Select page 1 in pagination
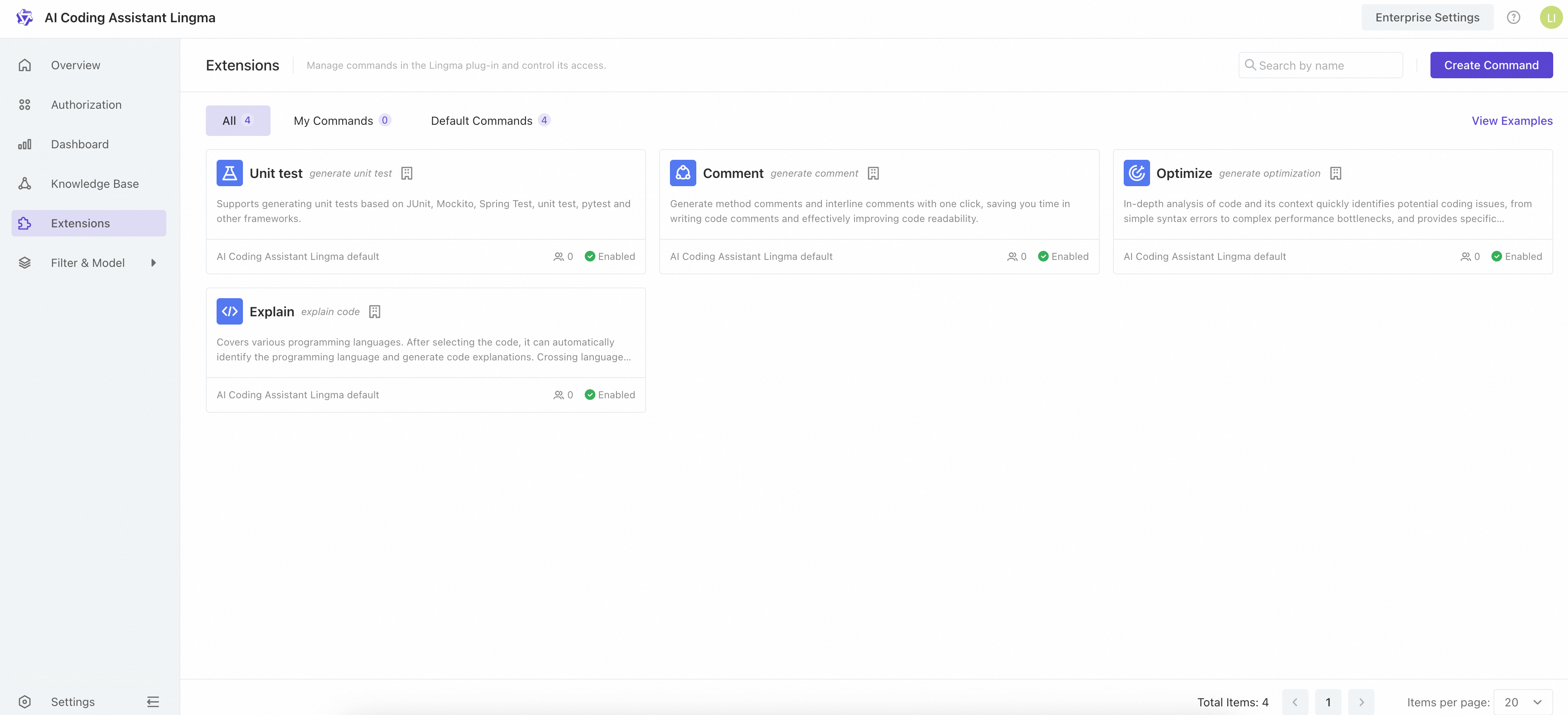This screenshot has height=715, width=1568. pos(1328,702)
